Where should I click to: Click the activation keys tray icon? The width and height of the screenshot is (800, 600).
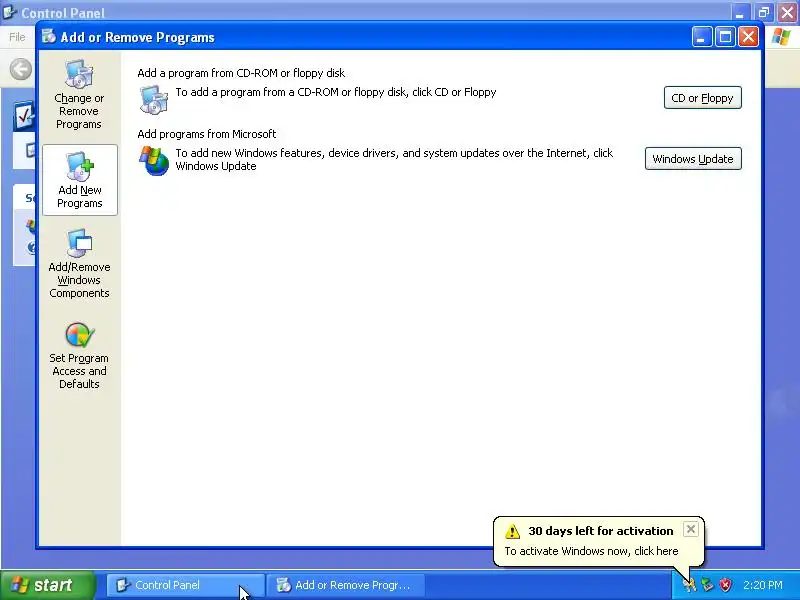click(689, 585)
